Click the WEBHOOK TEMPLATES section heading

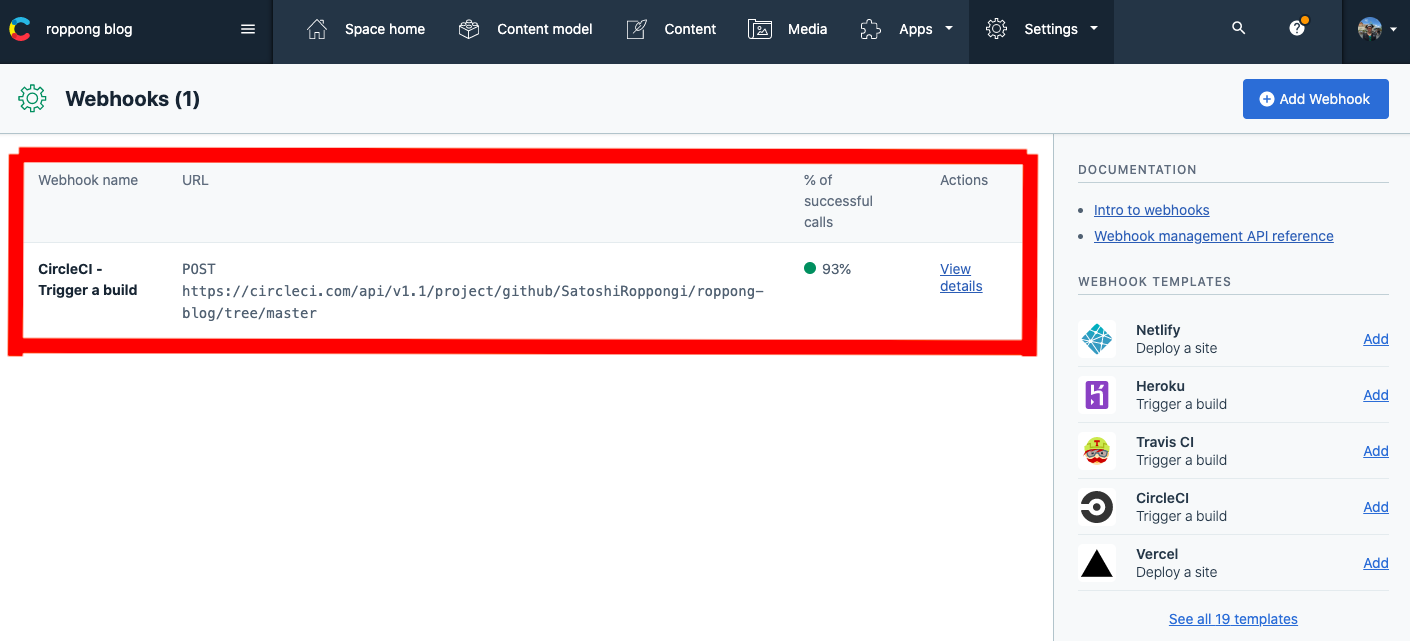(1154, 282)
